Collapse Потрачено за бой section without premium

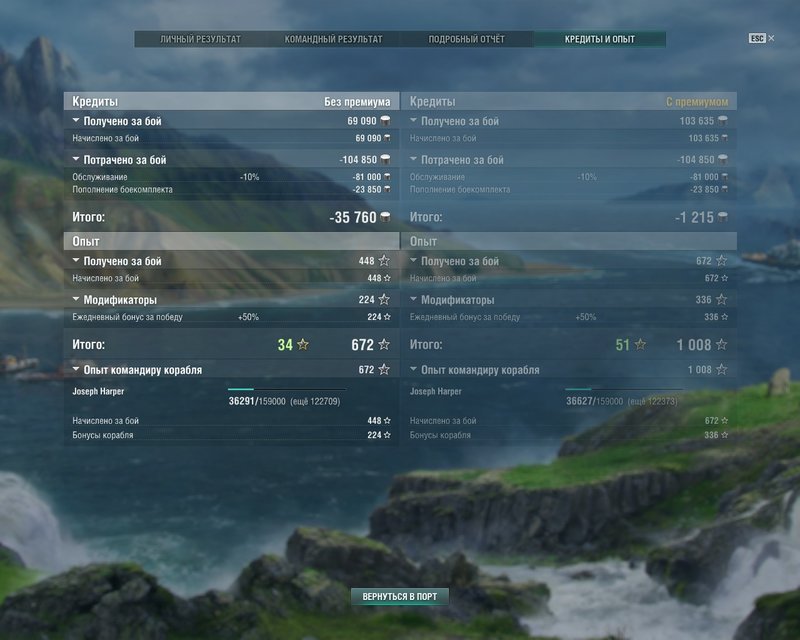(x=76, y=159)
